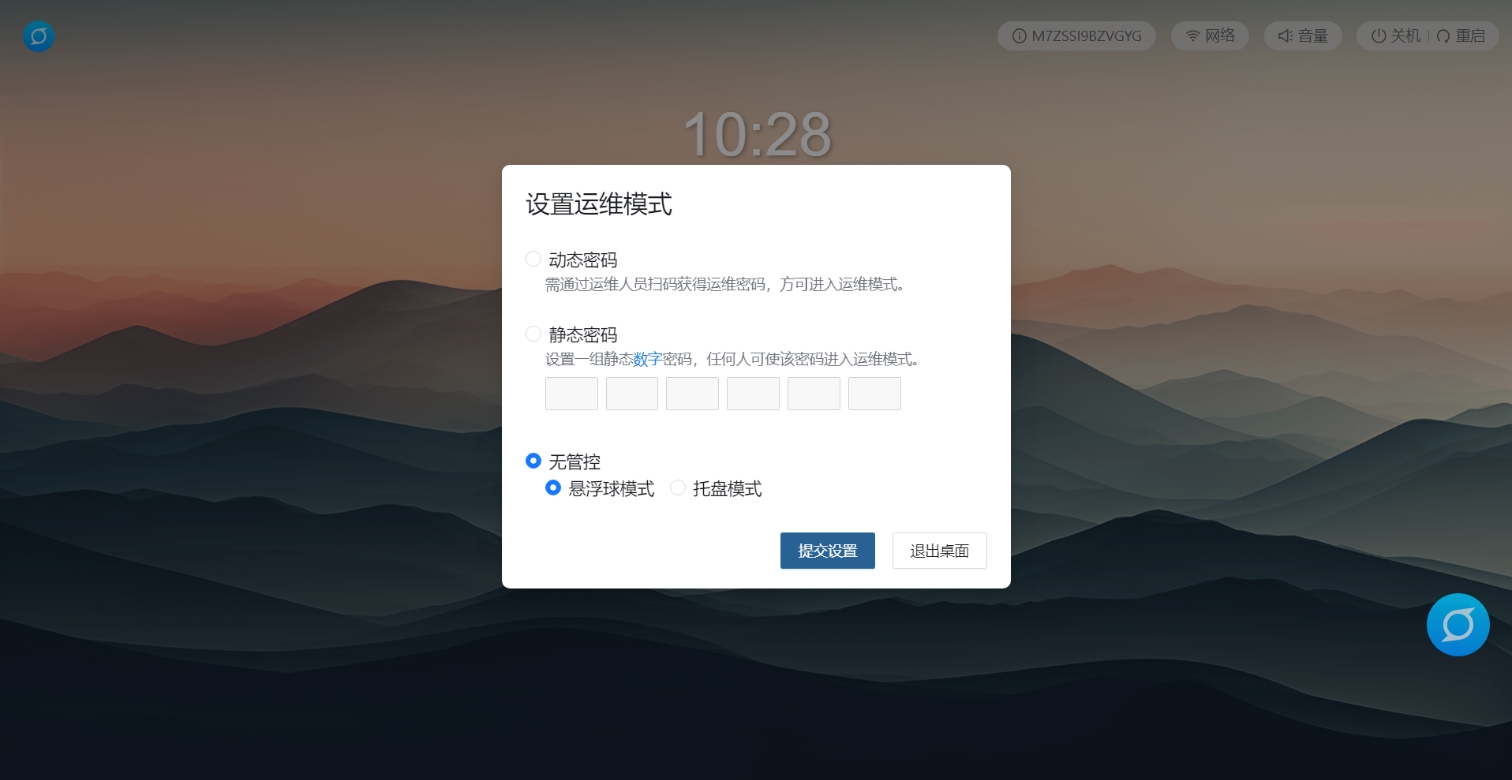The height and width of the screenshot is (780, 1512).
Task: Focus the third static password digit box
Action: click(x=692, y=393)
